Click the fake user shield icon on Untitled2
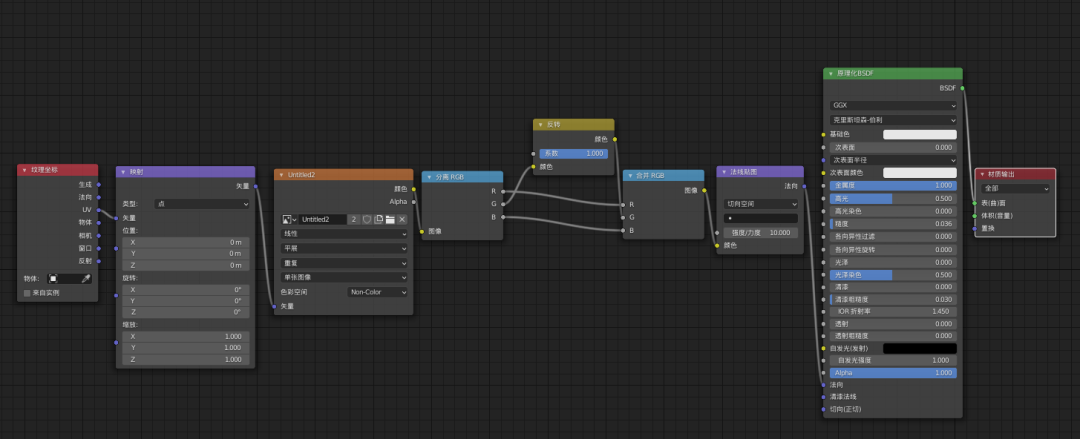The height and width of the screenshot is (439, 1080). (367, 219)
